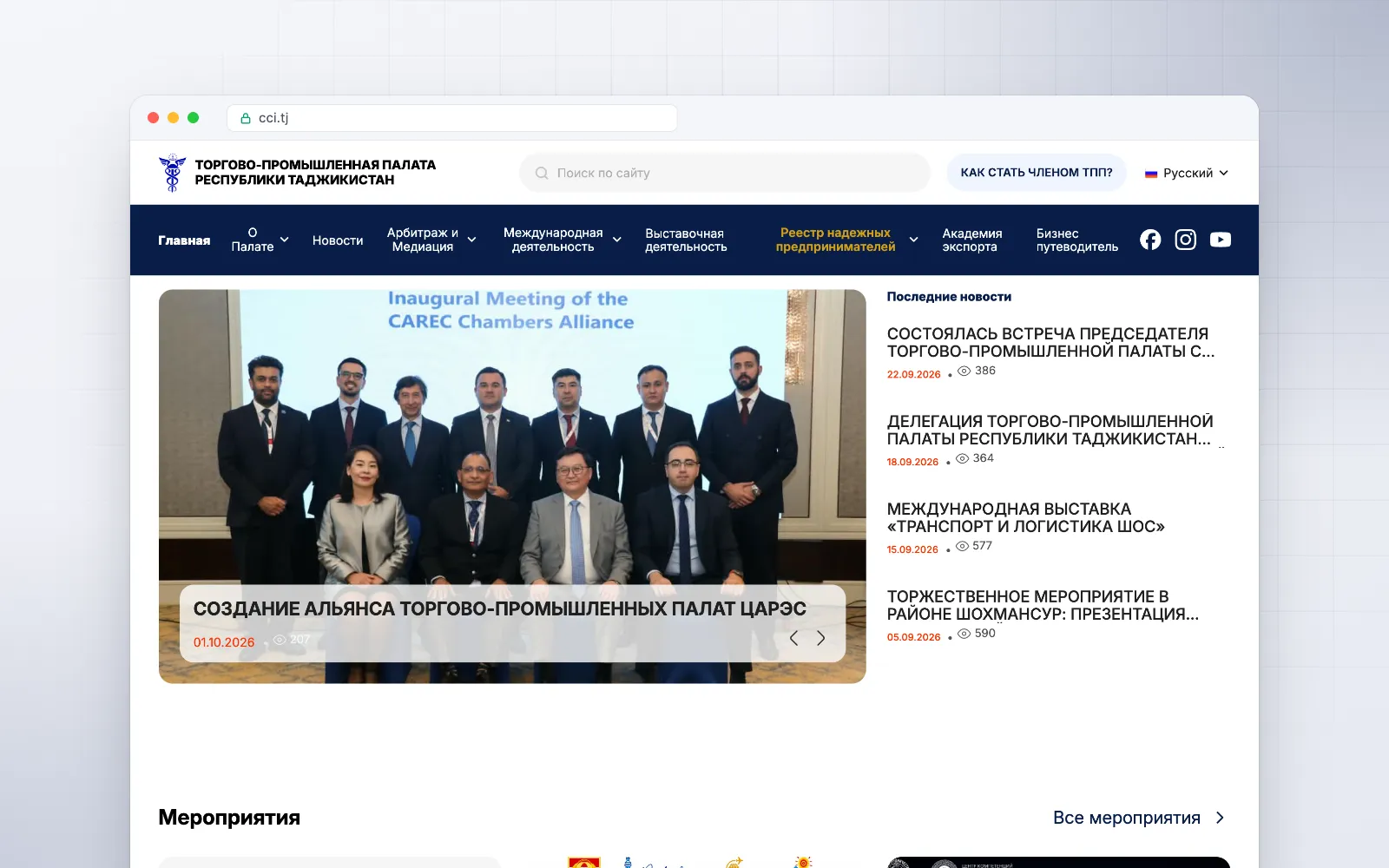Click the views eye icon beside 386
This screenshot has width=1389, height=868.
pyautogui.click(x=964, y=371)
